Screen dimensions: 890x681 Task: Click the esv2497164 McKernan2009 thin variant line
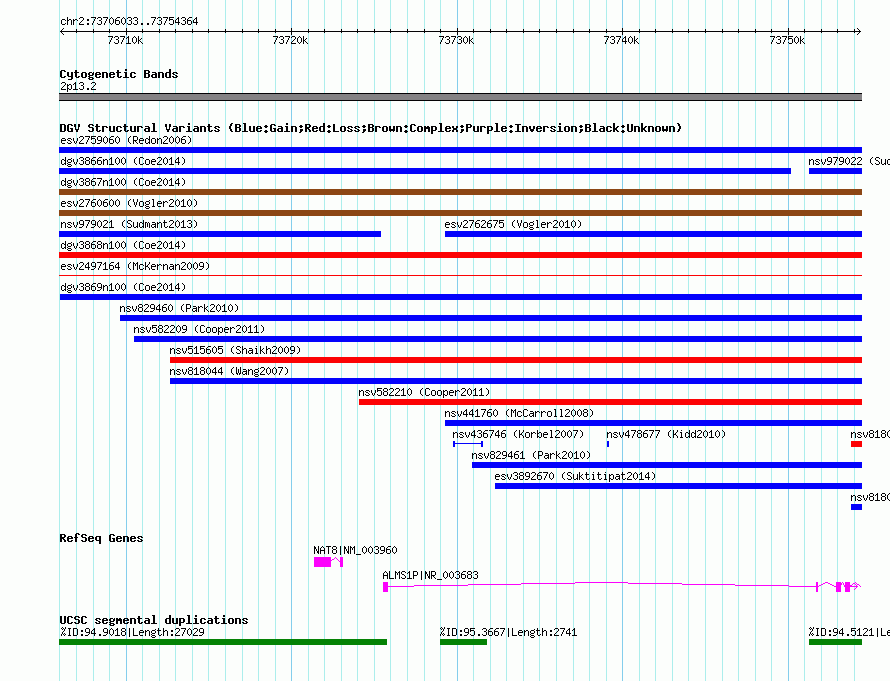[460, 275]
